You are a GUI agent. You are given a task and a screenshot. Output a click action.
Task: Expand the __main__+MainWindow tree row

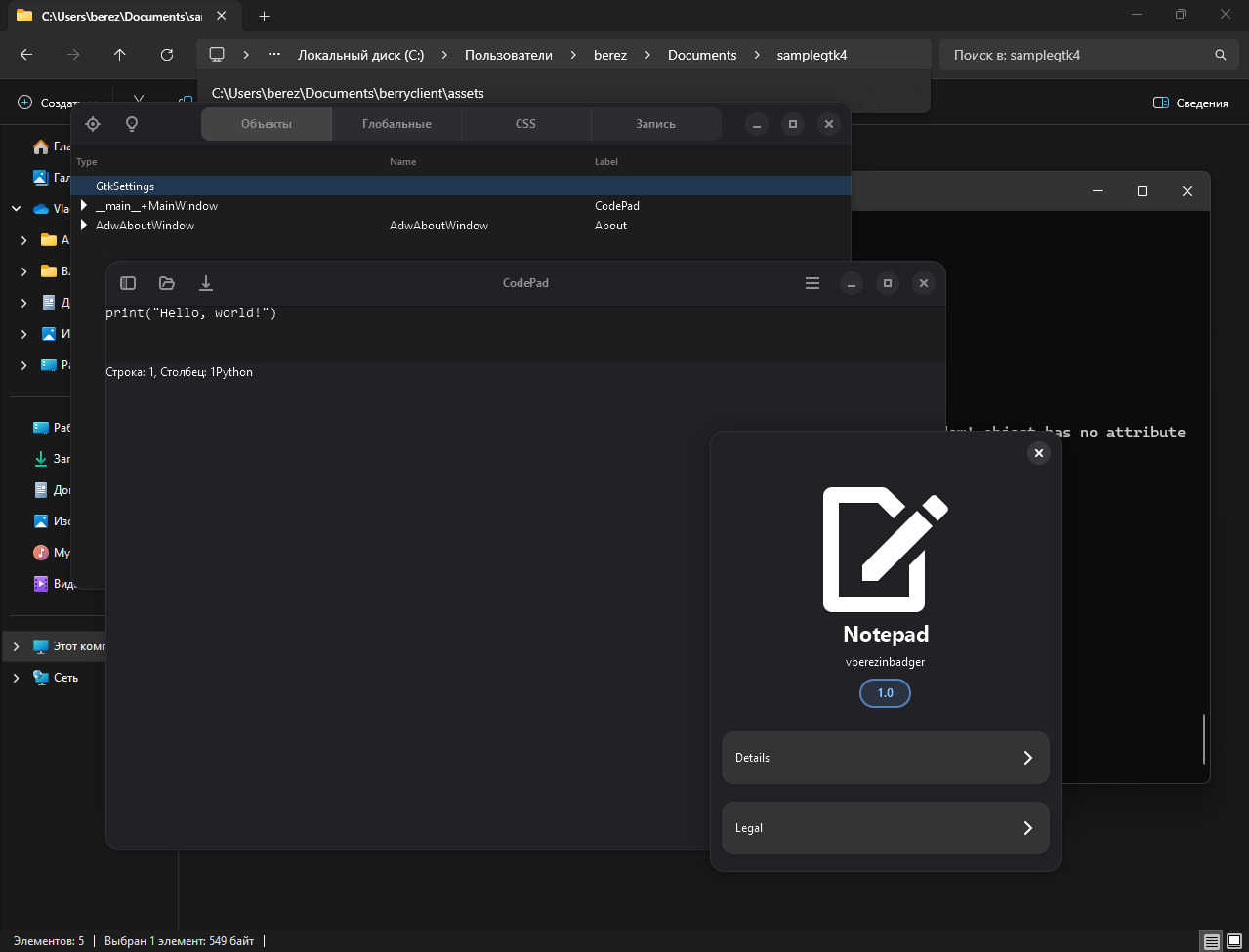[84, 206]
